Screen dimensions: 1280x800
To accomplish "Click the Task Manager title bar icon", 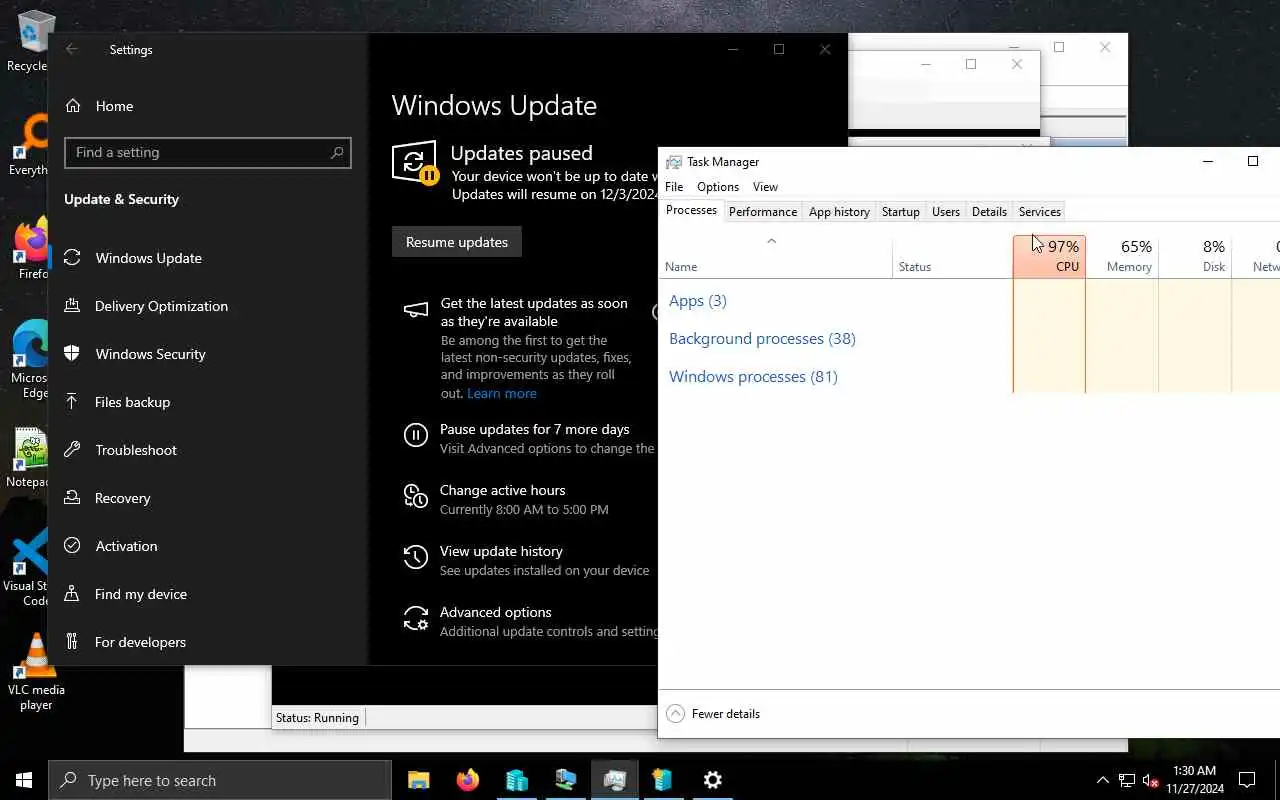I will pyautogui.click(x=674, y=162).
